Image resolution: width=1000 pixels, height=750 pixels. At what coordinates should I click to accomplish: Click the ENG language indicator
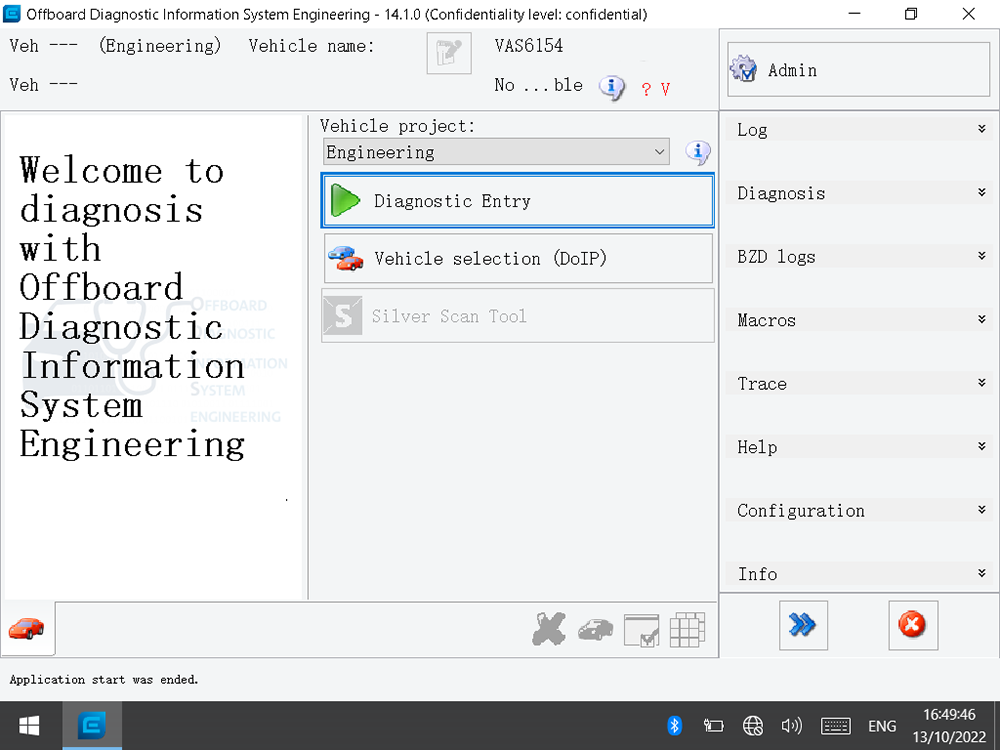pyautogui.click(x=882, y=726)
